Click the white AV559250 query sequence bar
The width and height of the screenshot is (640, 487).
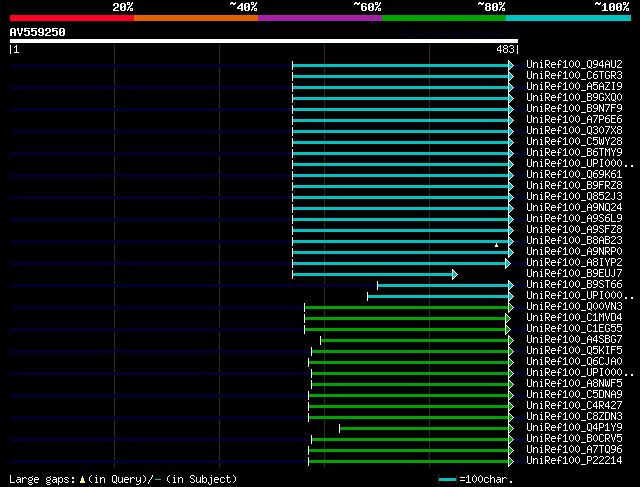pos(264,41)
